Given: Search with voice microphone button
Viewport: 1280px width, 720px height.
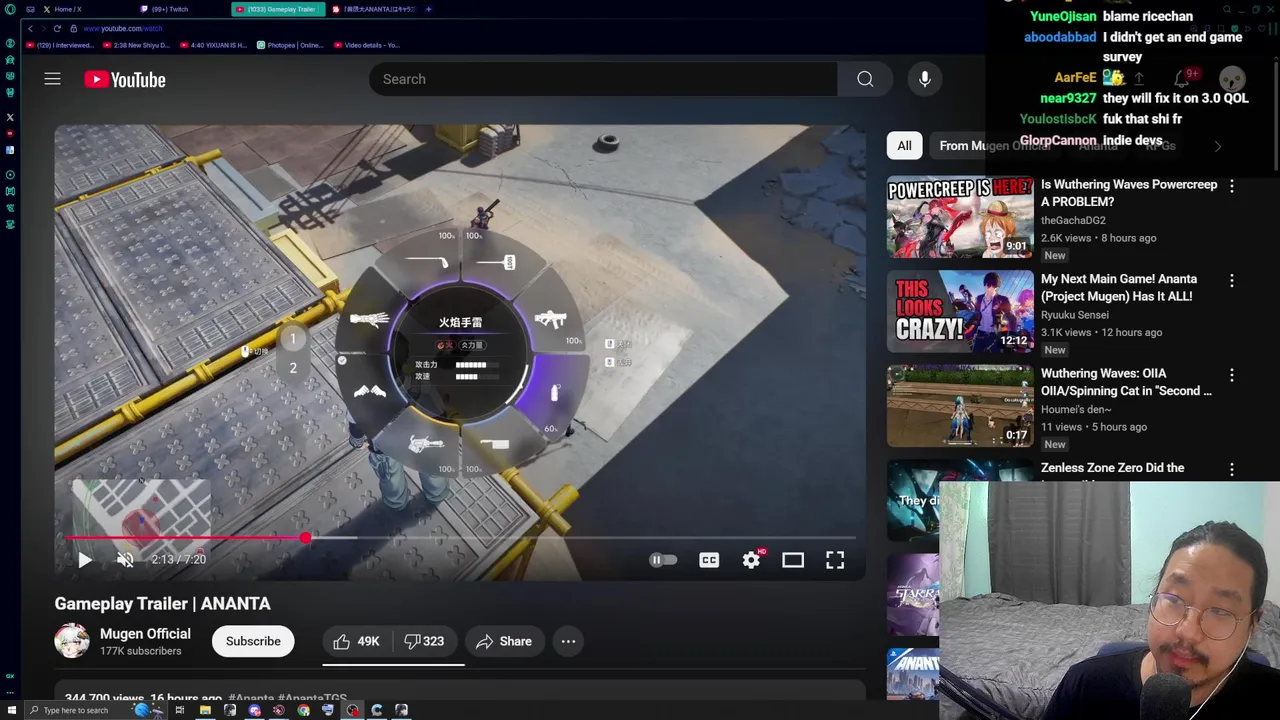Looking at the screenshot, I should coord(925,79).
